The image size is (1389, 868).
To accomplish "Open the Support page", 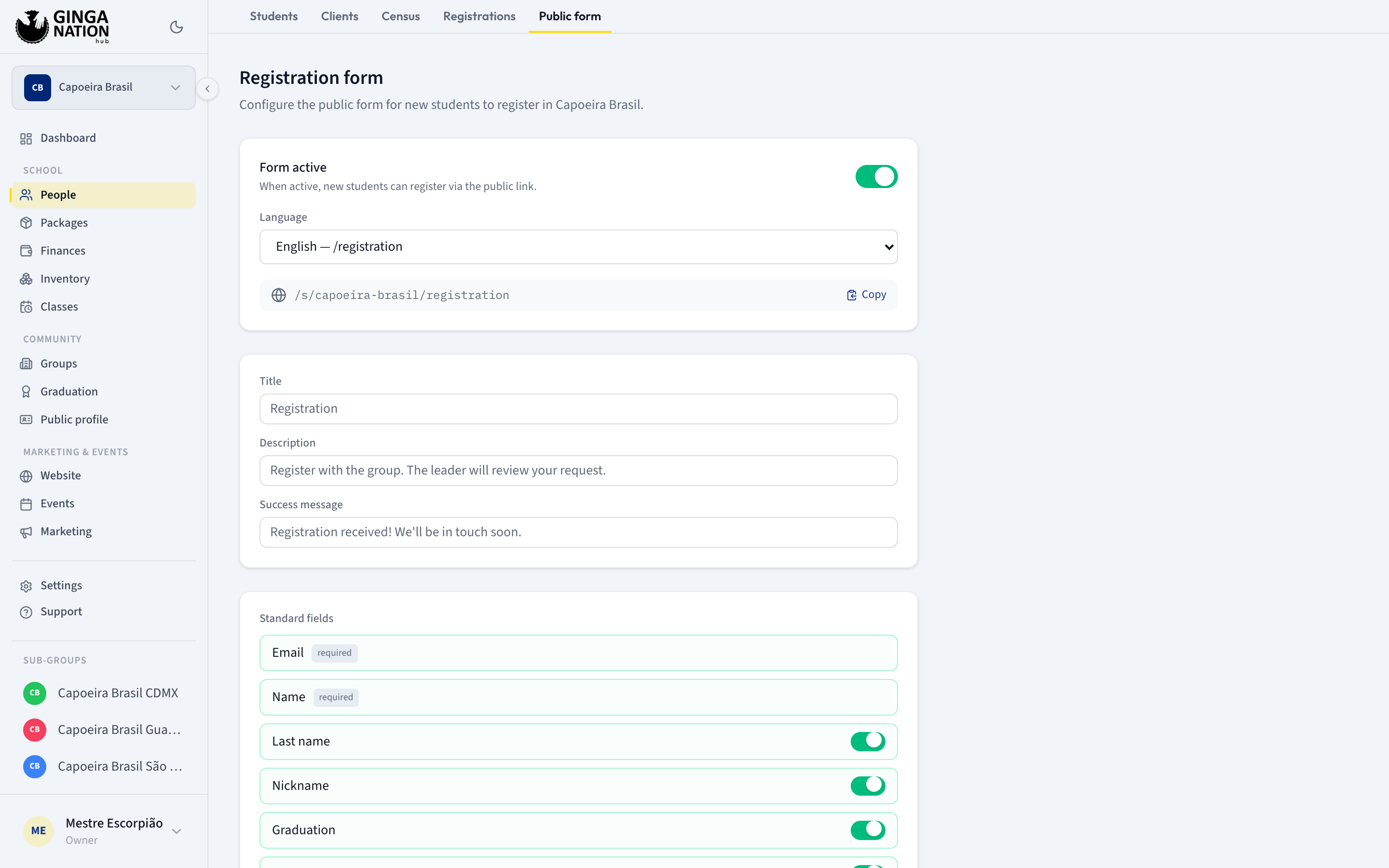I will coord(103,612).
